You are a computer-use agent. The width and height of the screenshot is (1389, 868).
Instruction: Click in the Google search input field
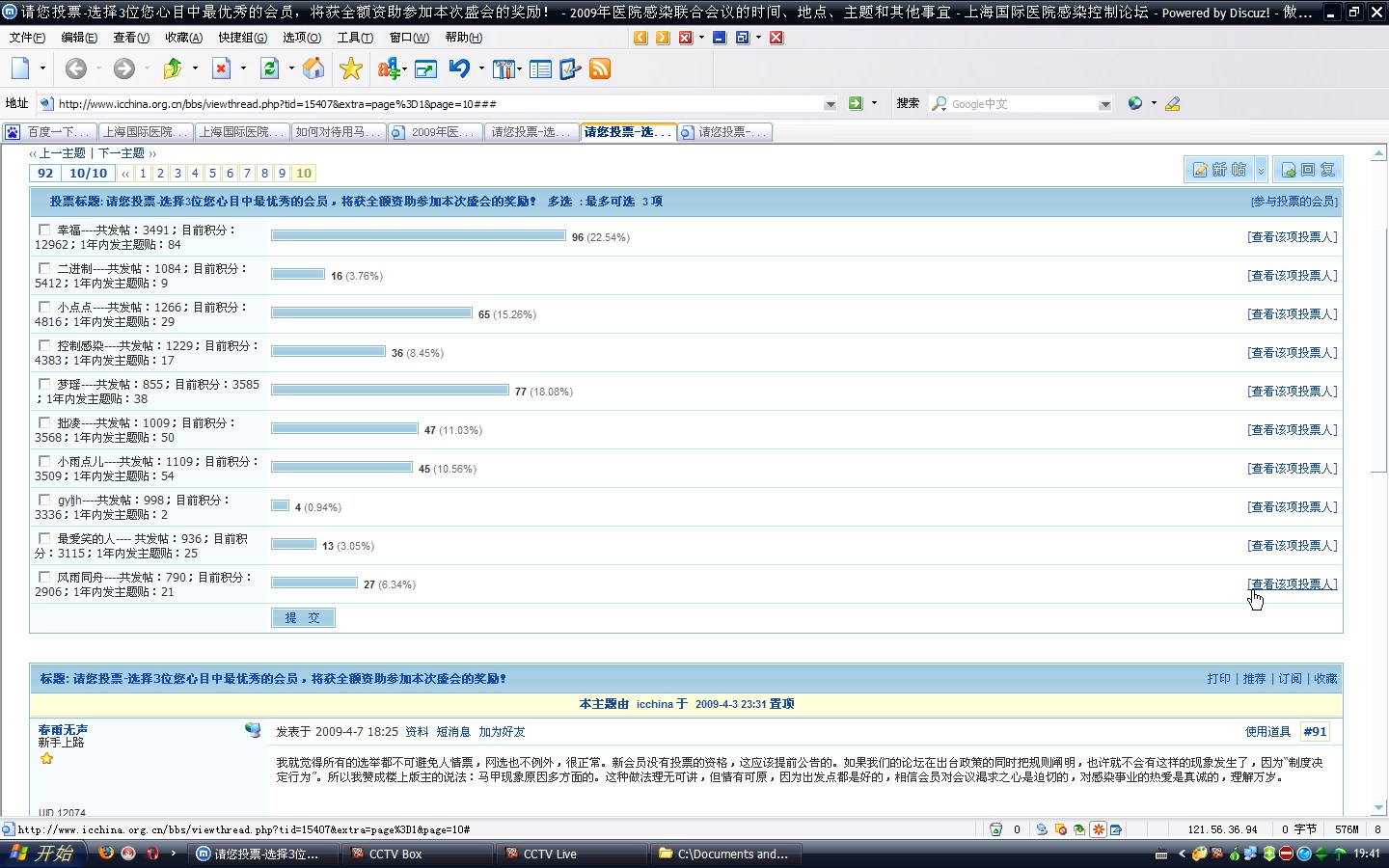(1022, 104)
